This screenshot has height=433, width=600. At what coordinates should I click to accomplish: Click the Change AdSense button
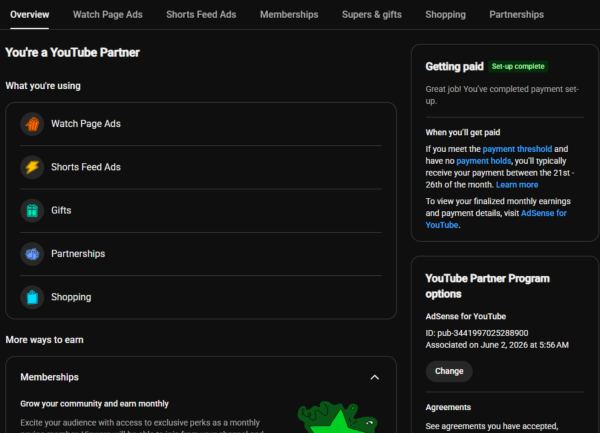click(x=449, y=371)
